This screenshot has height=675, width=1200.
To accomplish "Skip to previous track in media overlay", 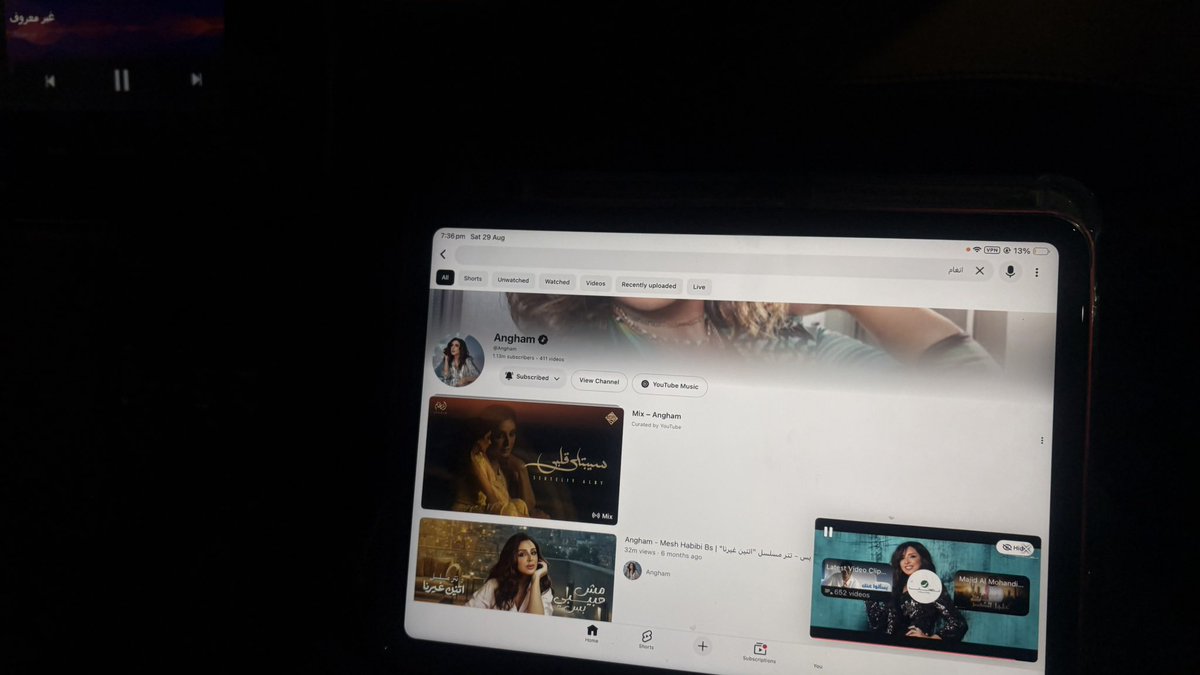I will (x=50, y=81).
